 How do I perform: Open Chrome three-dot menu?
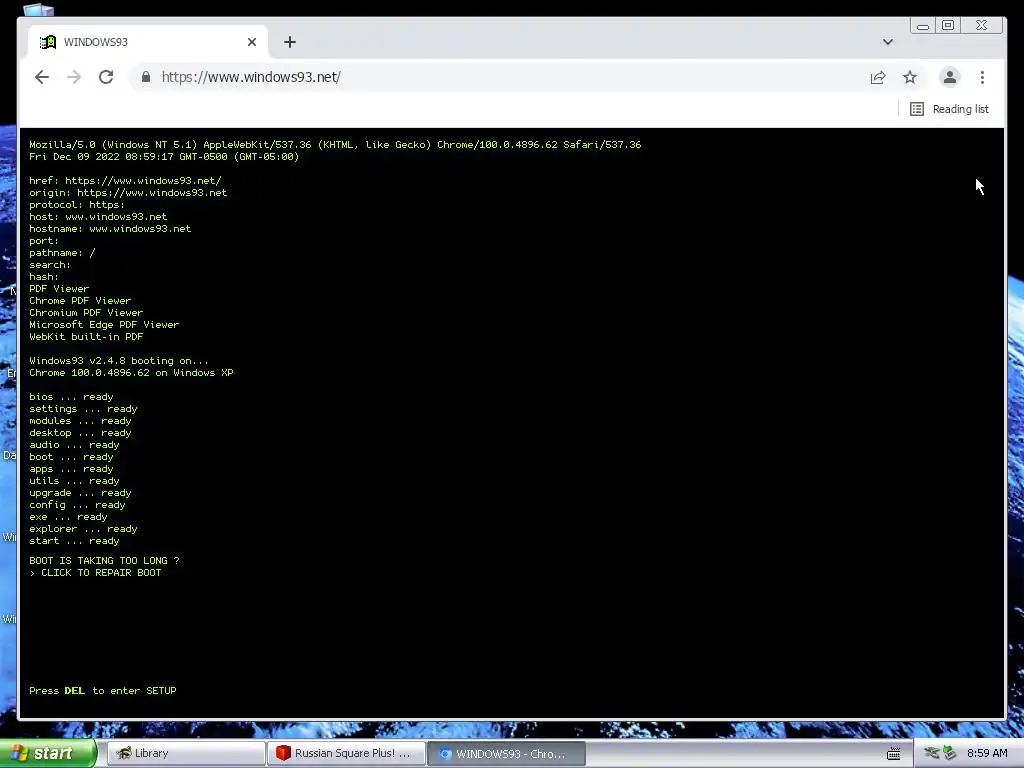pos(982,77)
